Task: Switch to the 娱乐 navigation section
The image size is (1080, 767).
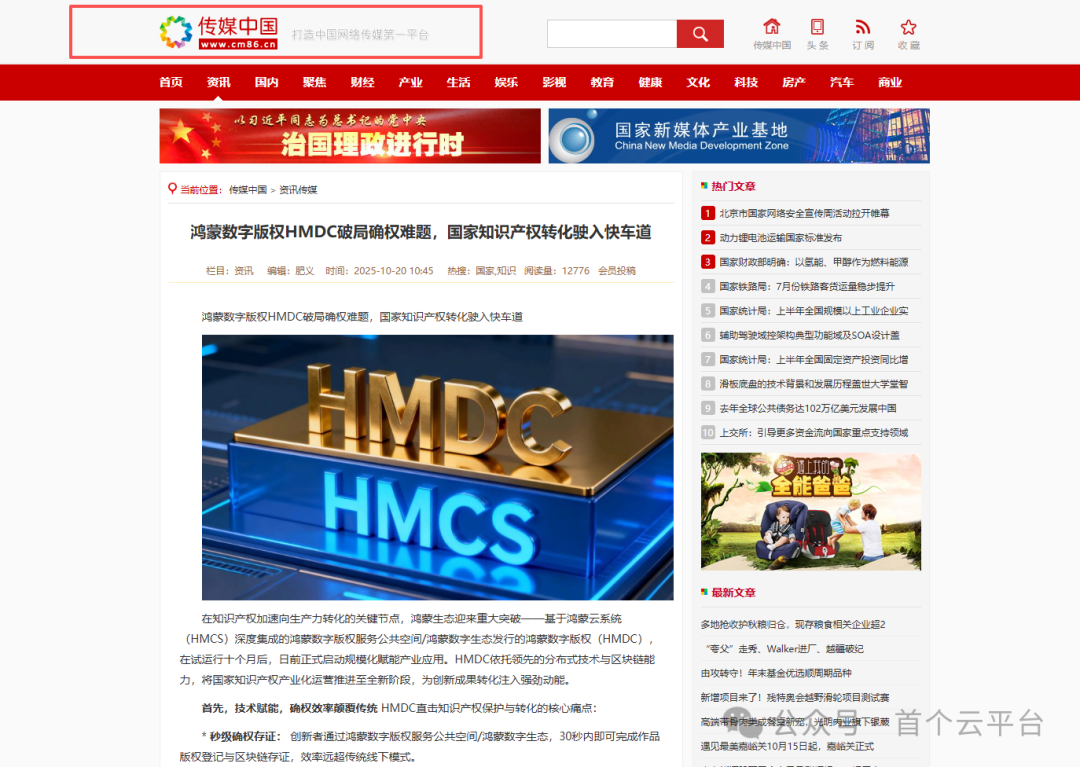Action: (506, 82)
